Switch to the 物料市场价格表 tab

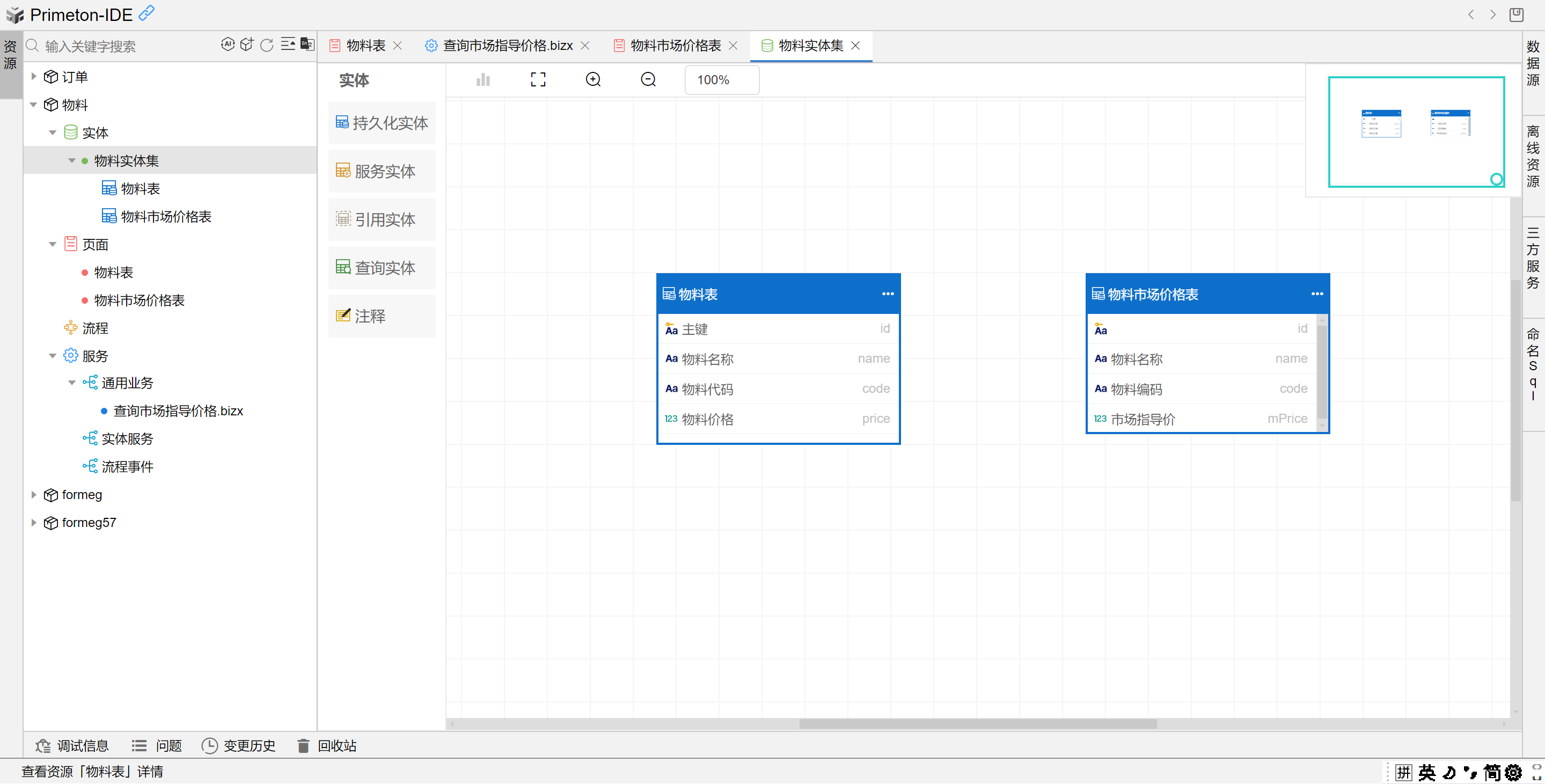(x=675, y=46)
